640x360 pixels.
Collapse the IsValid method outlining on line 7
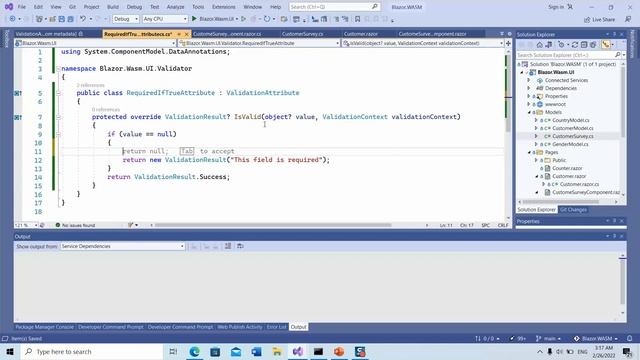pos(58,117)
